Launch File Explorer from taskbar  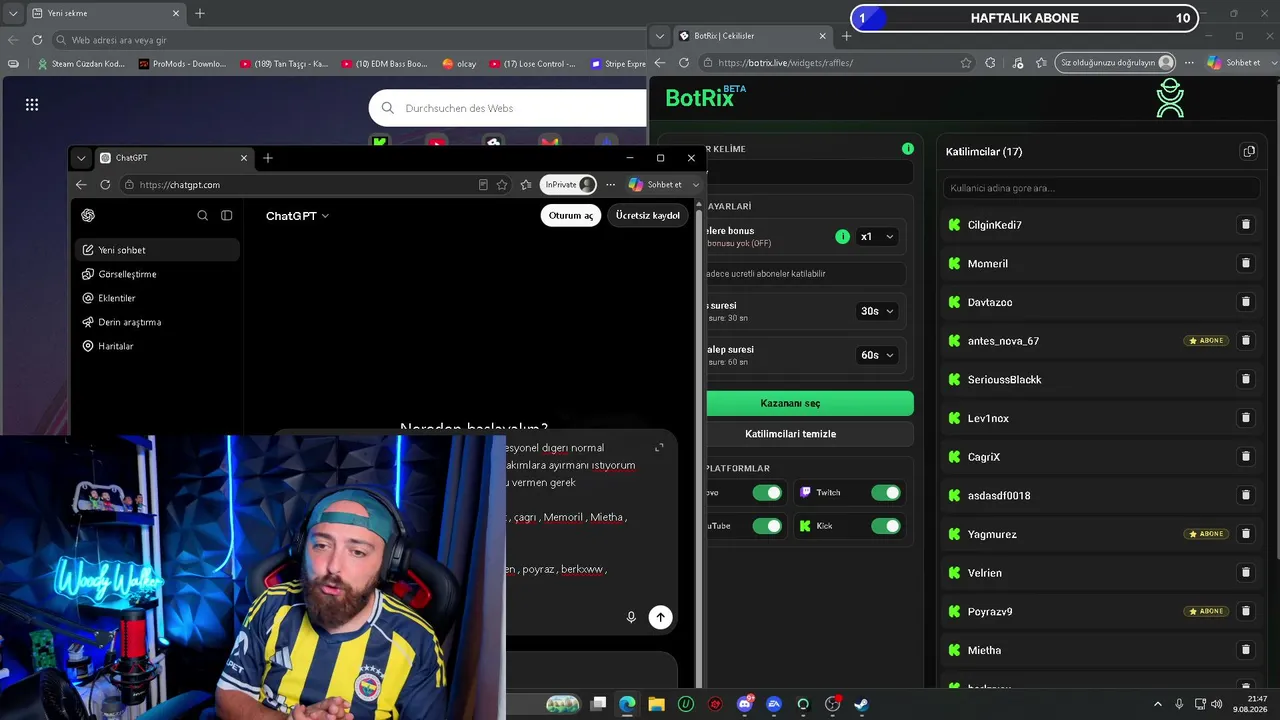[656, 704]
